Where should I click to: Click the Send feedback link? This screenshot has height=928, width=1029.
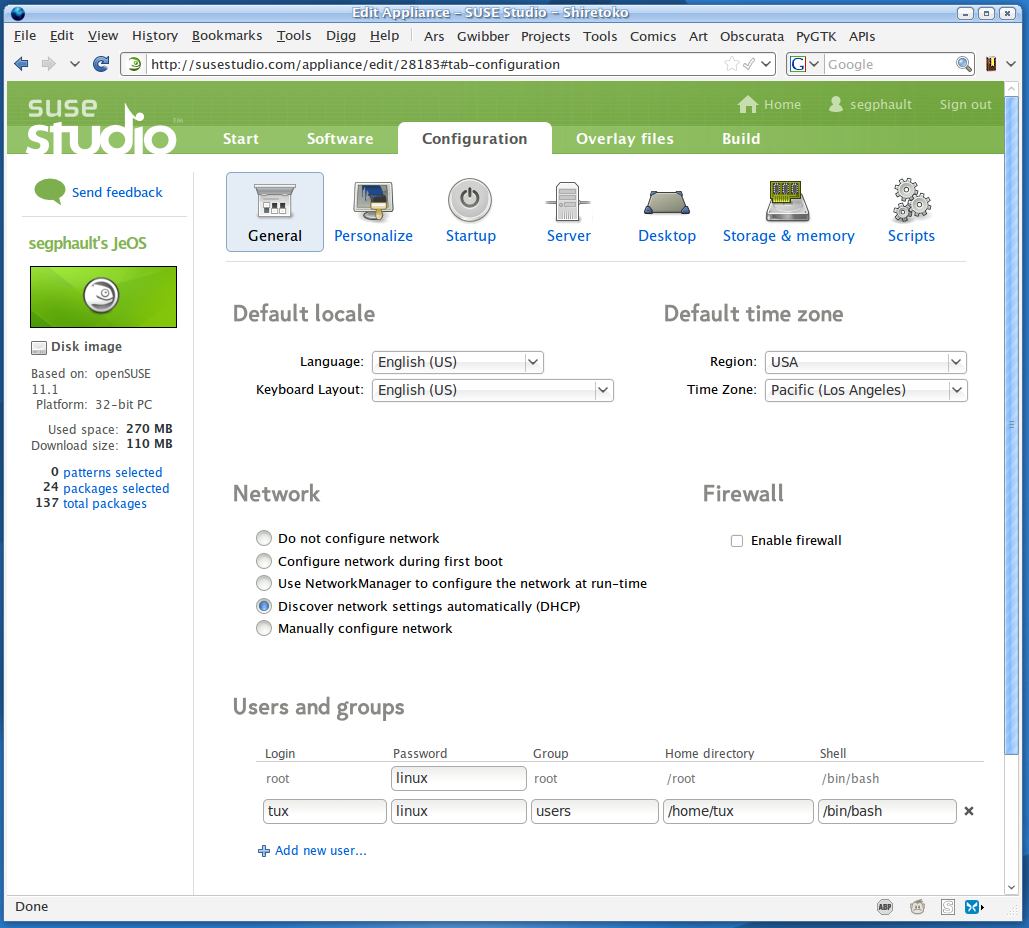click(117, 192)
